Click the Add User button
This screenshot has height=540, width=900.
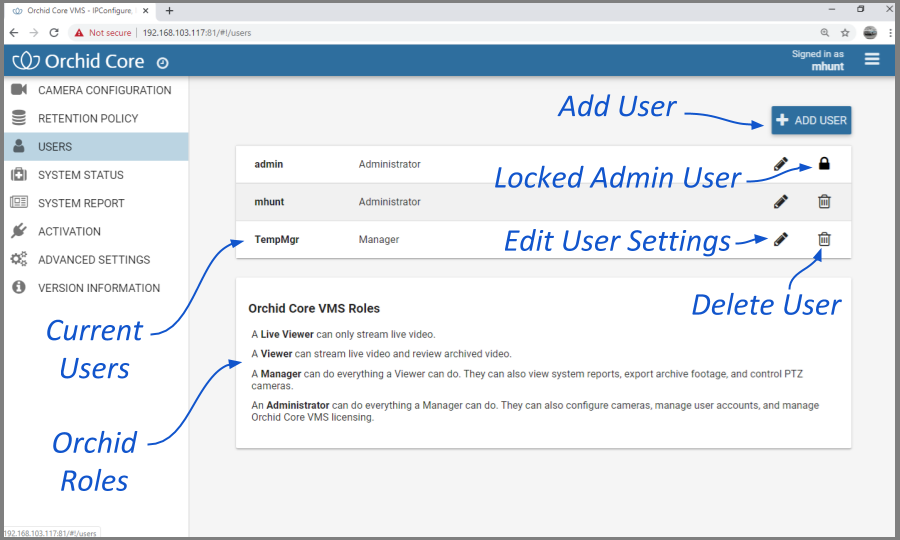tap(811, 120)
